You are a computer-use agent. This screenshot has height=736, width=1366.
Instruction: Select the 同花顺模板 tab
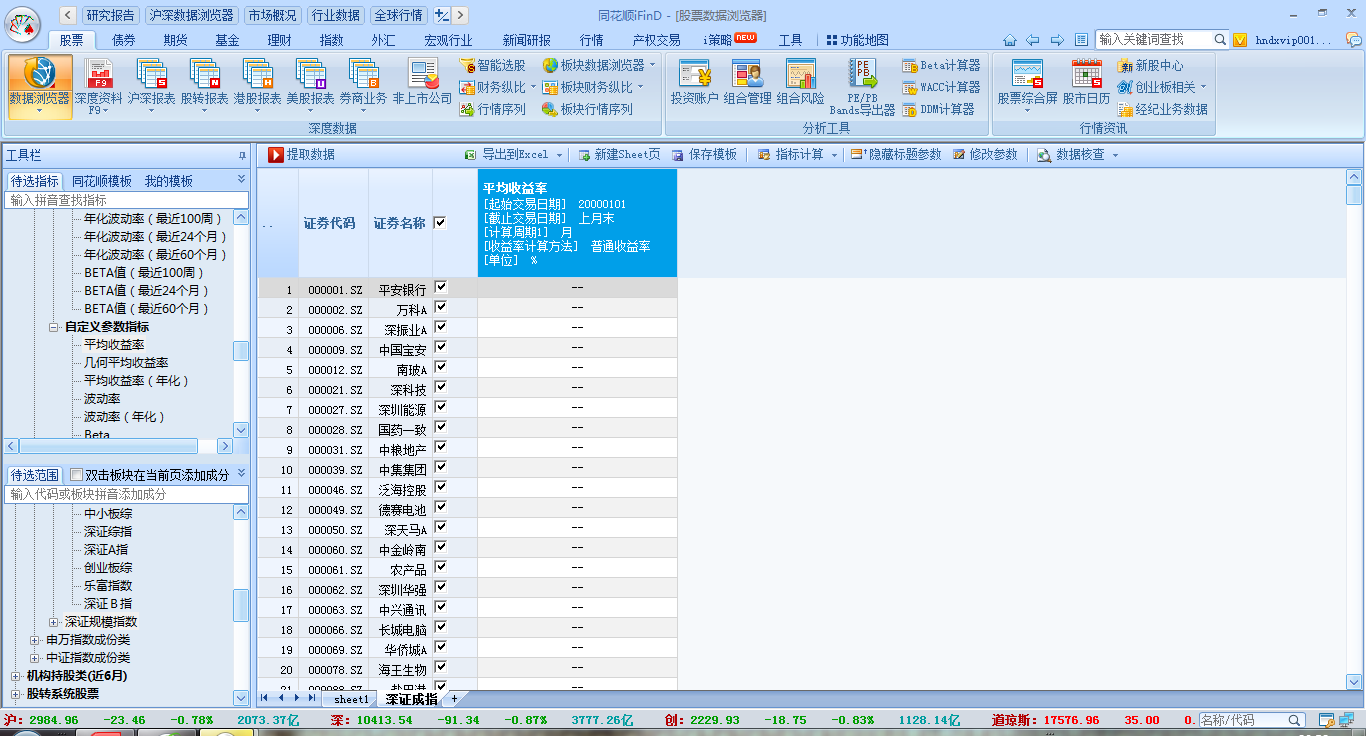tap(102, 181)
